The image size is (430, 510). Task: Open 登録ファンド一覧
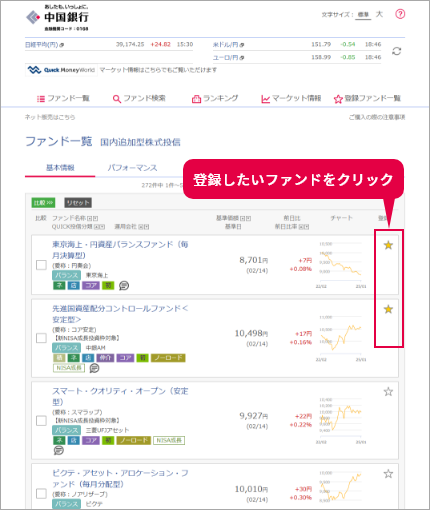point(367,99)
